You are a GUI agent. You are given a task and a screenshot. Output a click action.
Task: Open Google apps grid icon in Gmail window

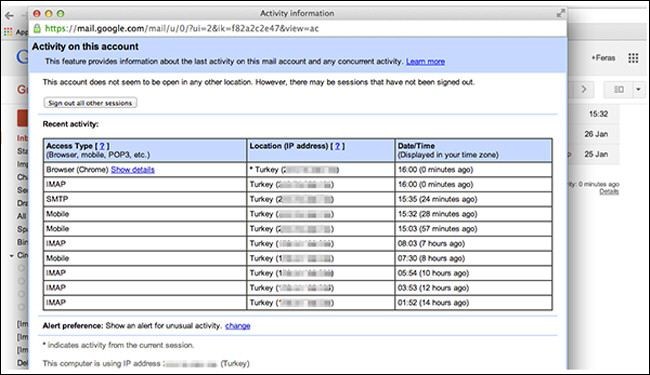pyautogui.click(x=633, y=58)
